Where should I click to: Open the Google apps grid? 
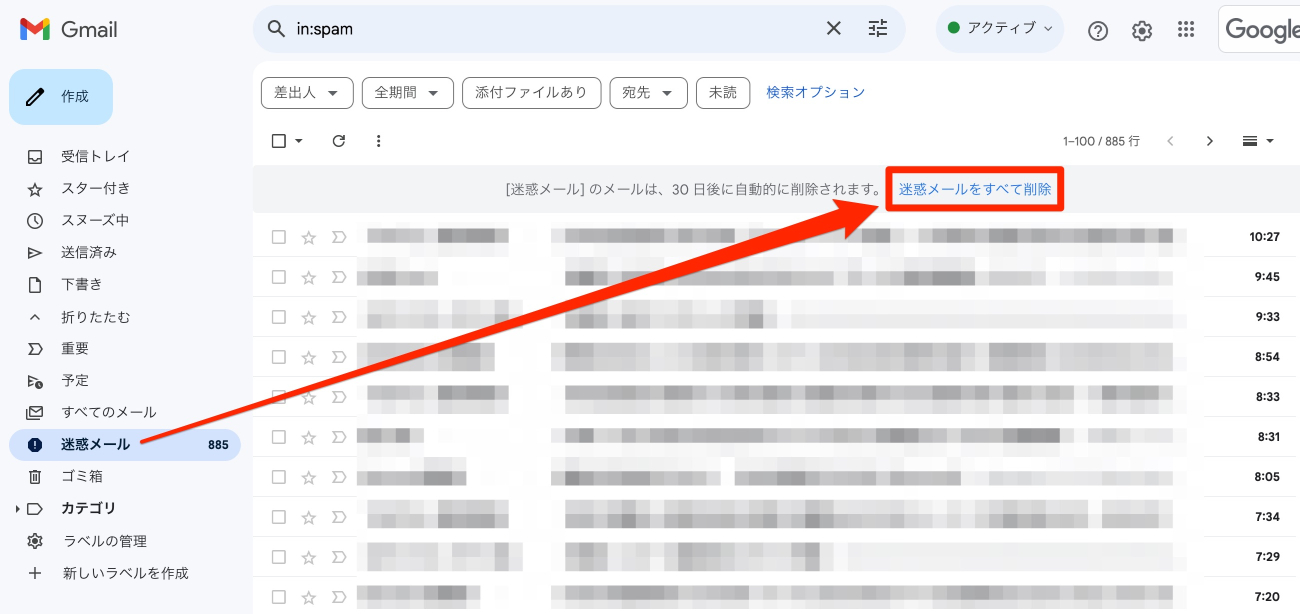pyautogui.click(x=1185, y=30)
